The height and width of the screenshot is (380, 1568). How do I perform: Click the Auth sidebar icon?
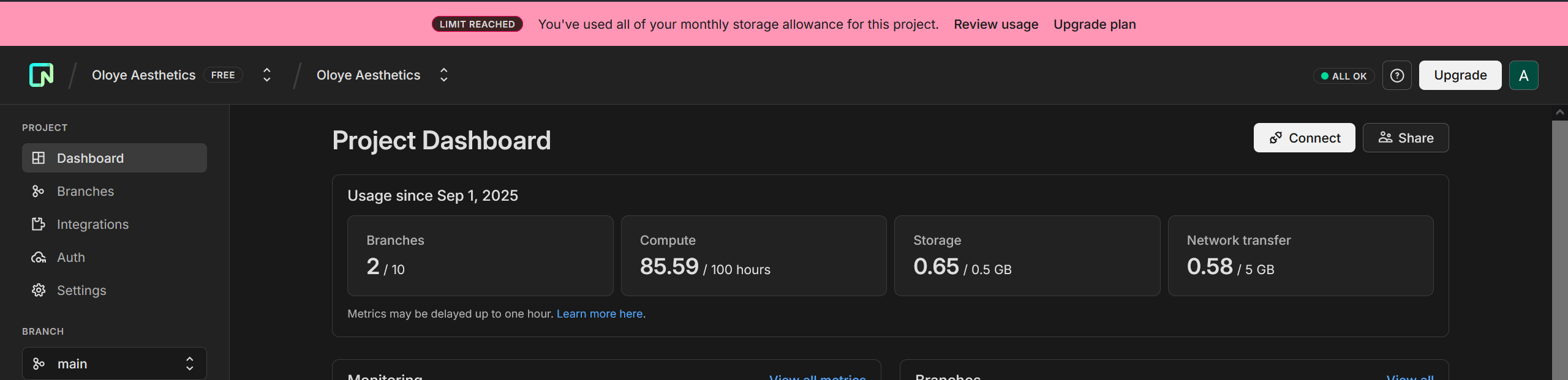tap(39, 258)
